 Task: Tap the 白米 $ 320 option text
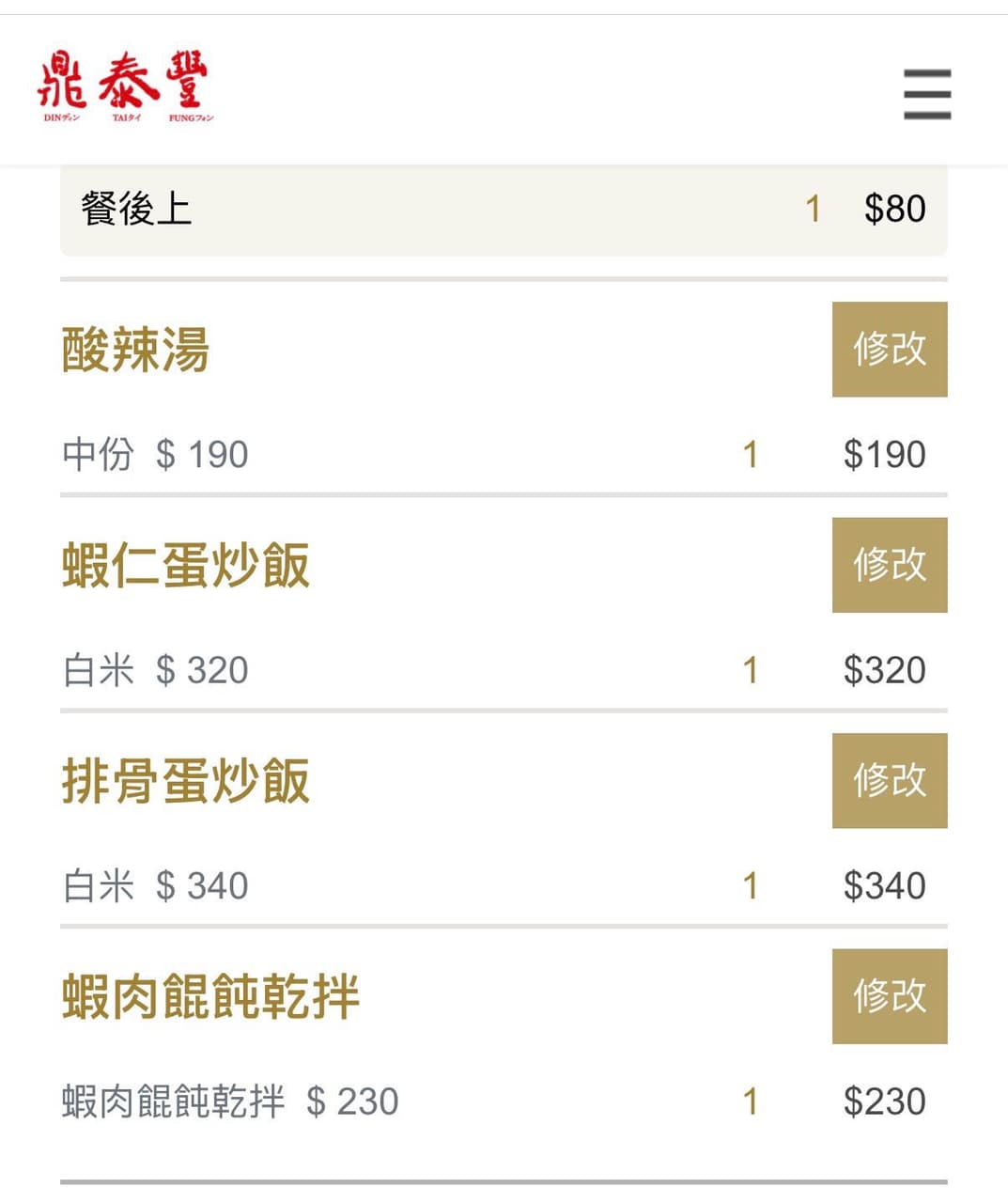coord(155,670)
